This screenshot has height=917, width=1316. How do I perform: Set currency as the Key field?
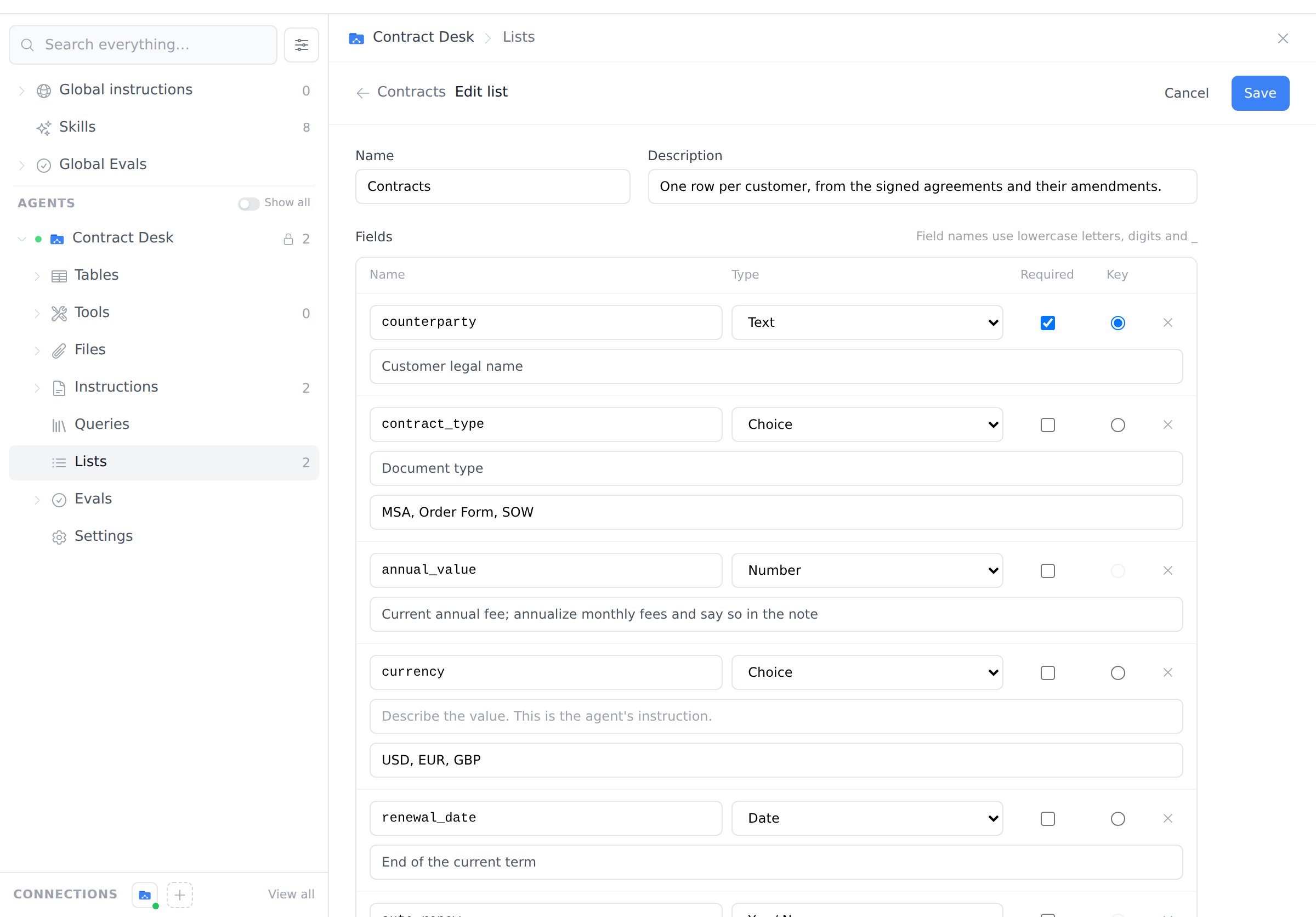point(1118,673)
